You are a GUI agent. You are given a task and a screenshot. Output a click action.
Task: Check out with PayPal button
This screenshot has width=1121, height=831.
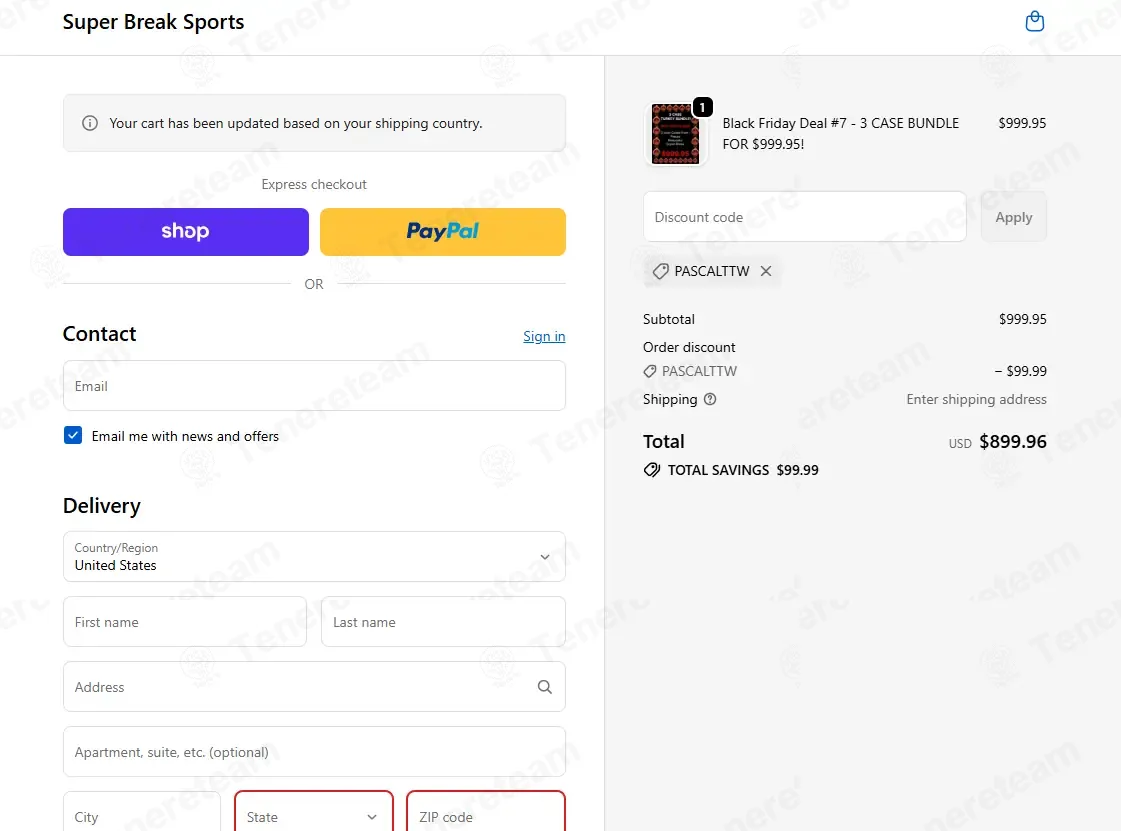(x=443, y=232)
